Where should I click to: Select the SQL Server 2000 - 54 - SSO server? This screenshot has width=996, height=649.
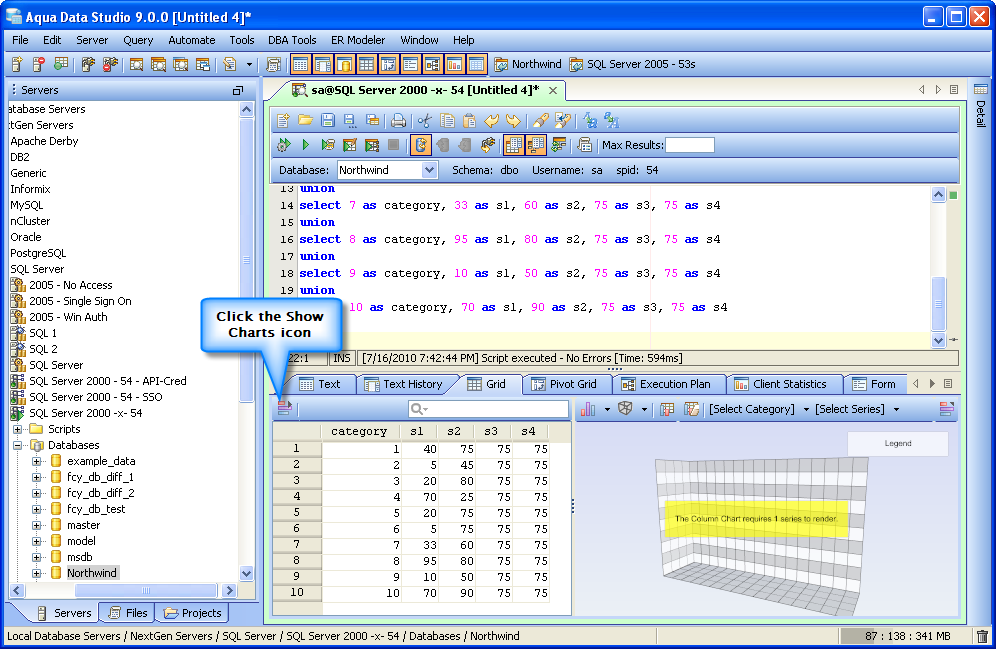[x=95, y=397]
